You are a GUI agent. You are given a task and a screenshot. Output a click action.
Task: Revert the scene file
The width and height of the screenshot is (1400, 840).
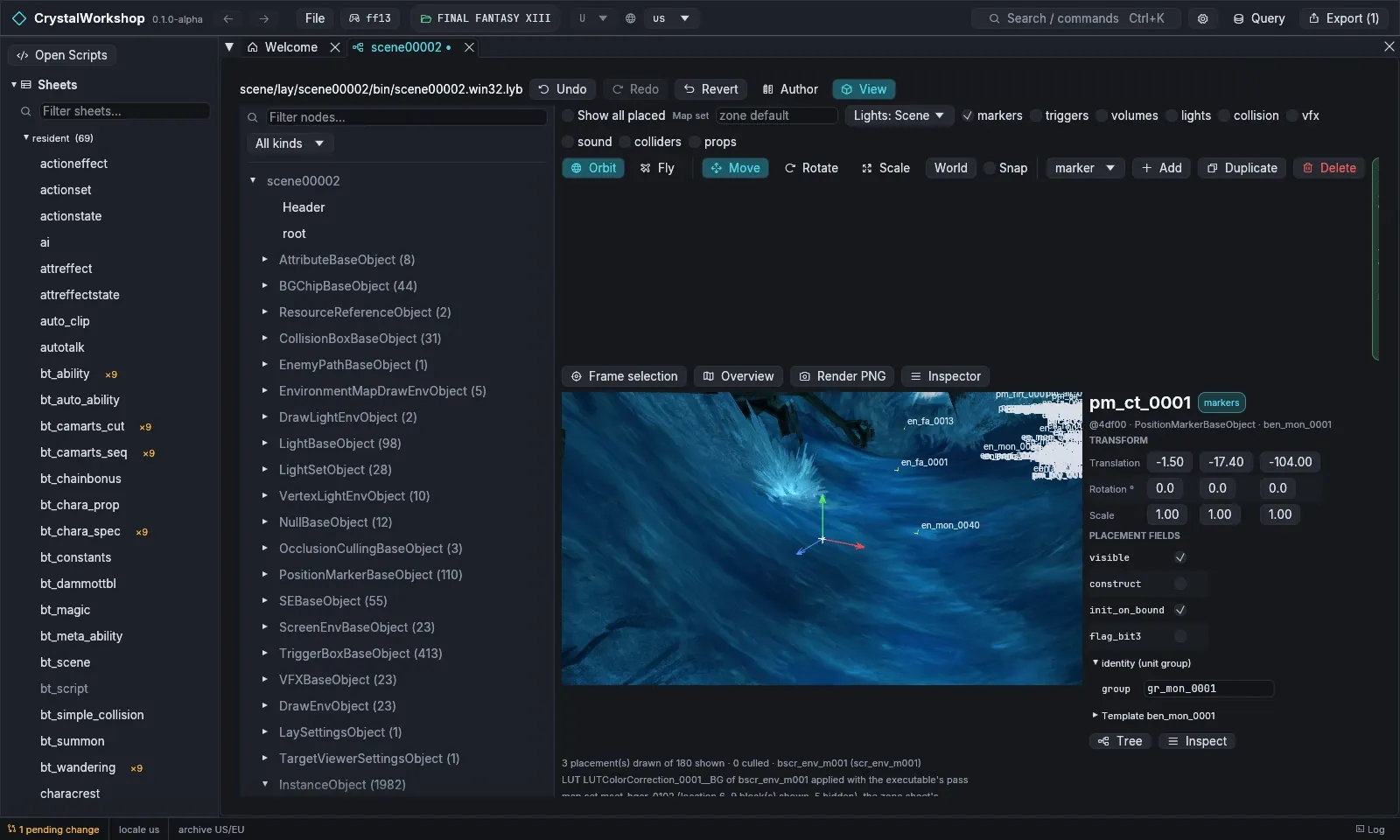pyautogui.click(x=710, y=89)
